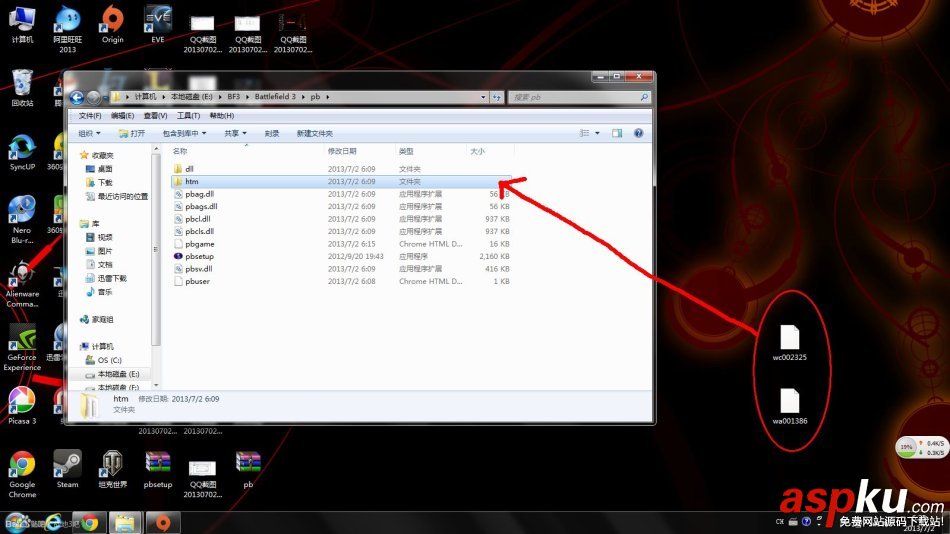Viewport: 950px width, 534px height.
Task: Open the Tools menu
Action: [188, 116]
